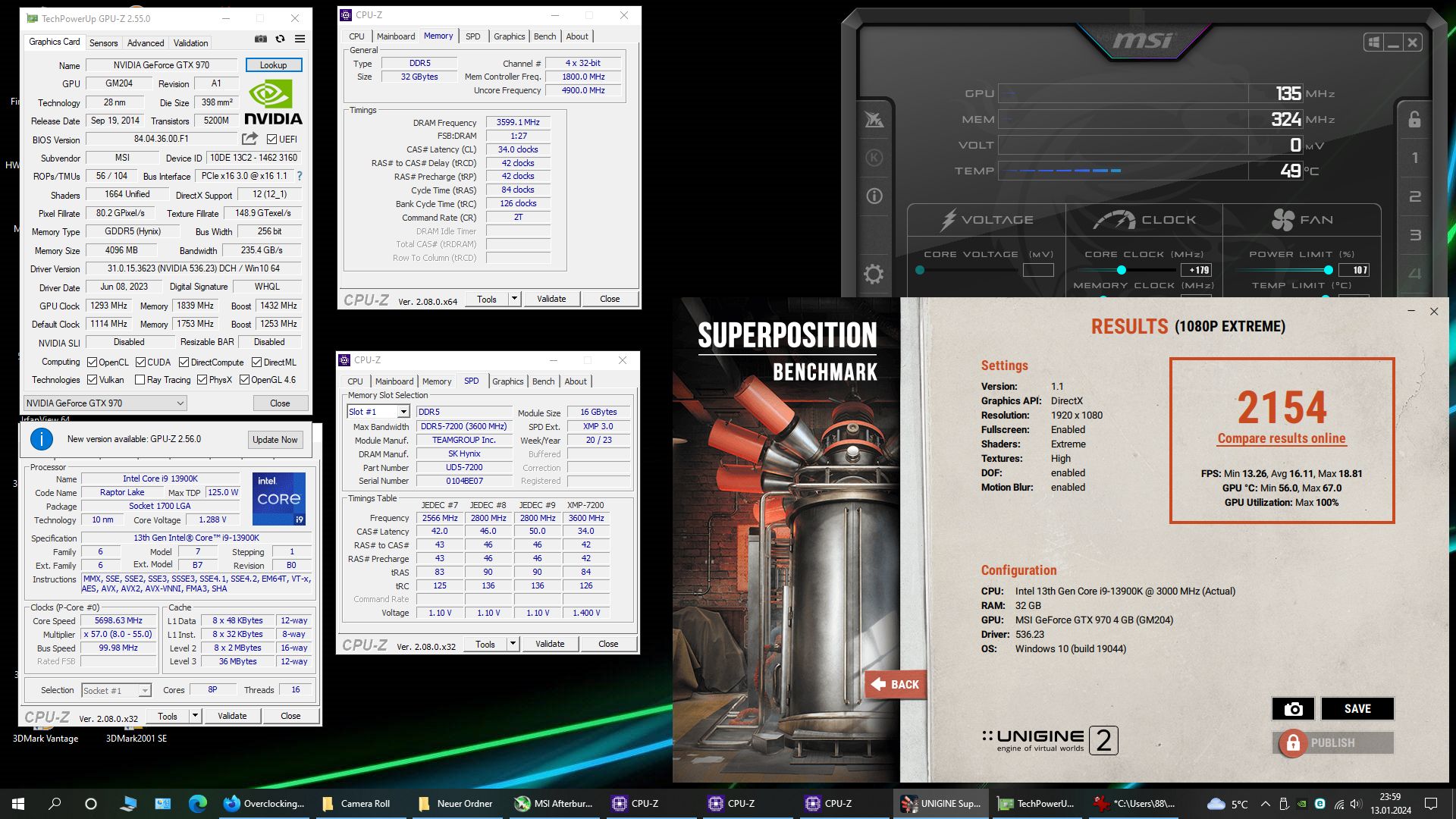This screenshot has width=1456, height=819.
Task: Open MSI Afterburner taskbar item
Action: click(554, 804)
